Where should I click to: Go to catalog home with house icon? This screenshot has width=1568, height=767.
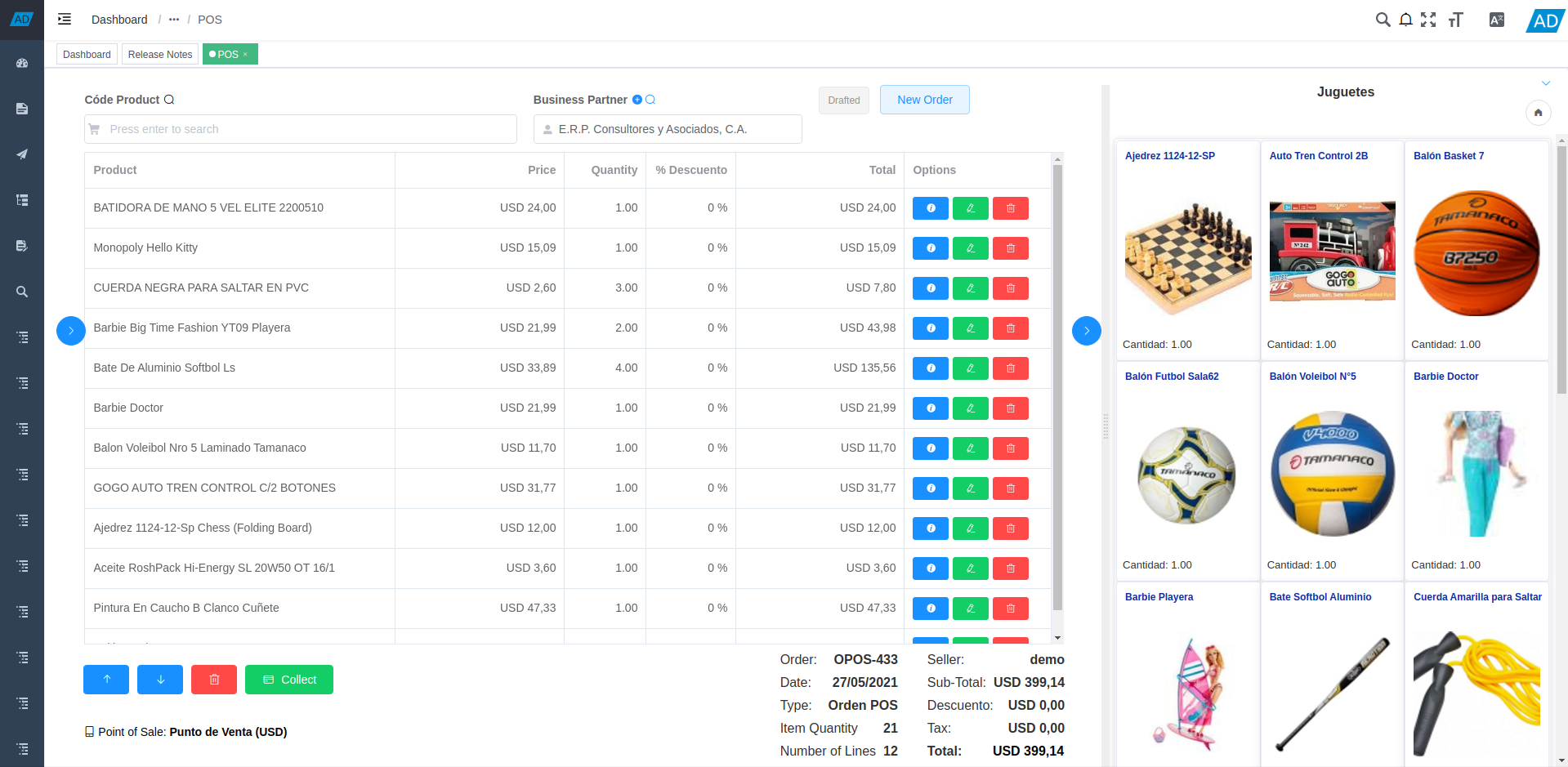click(x=1538, y=113)
